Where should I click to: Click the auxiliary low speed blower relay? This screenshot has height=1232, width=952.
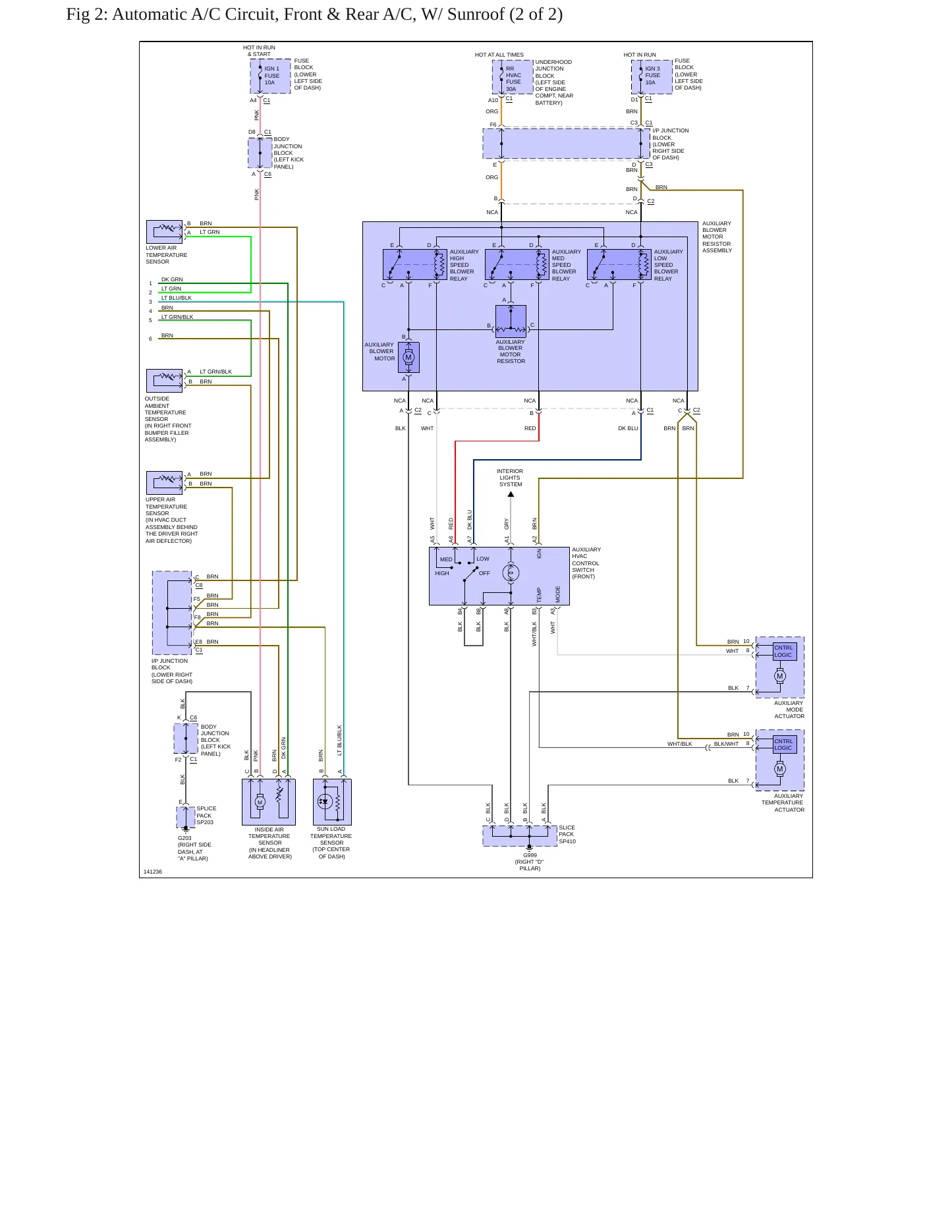pyautogui.click(x=619, y=264)
